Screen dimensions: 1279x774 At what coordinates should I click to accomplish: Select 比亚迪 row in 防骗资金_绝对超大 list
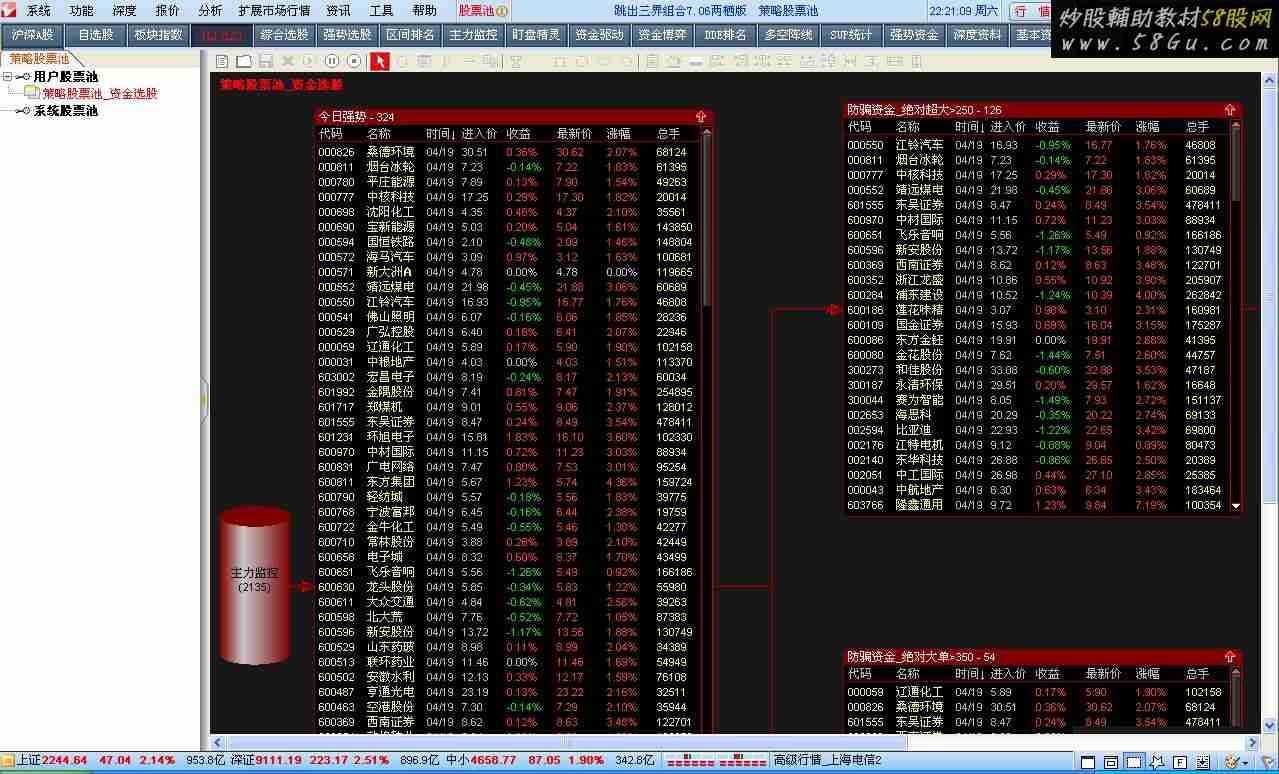click(1037, 430)
